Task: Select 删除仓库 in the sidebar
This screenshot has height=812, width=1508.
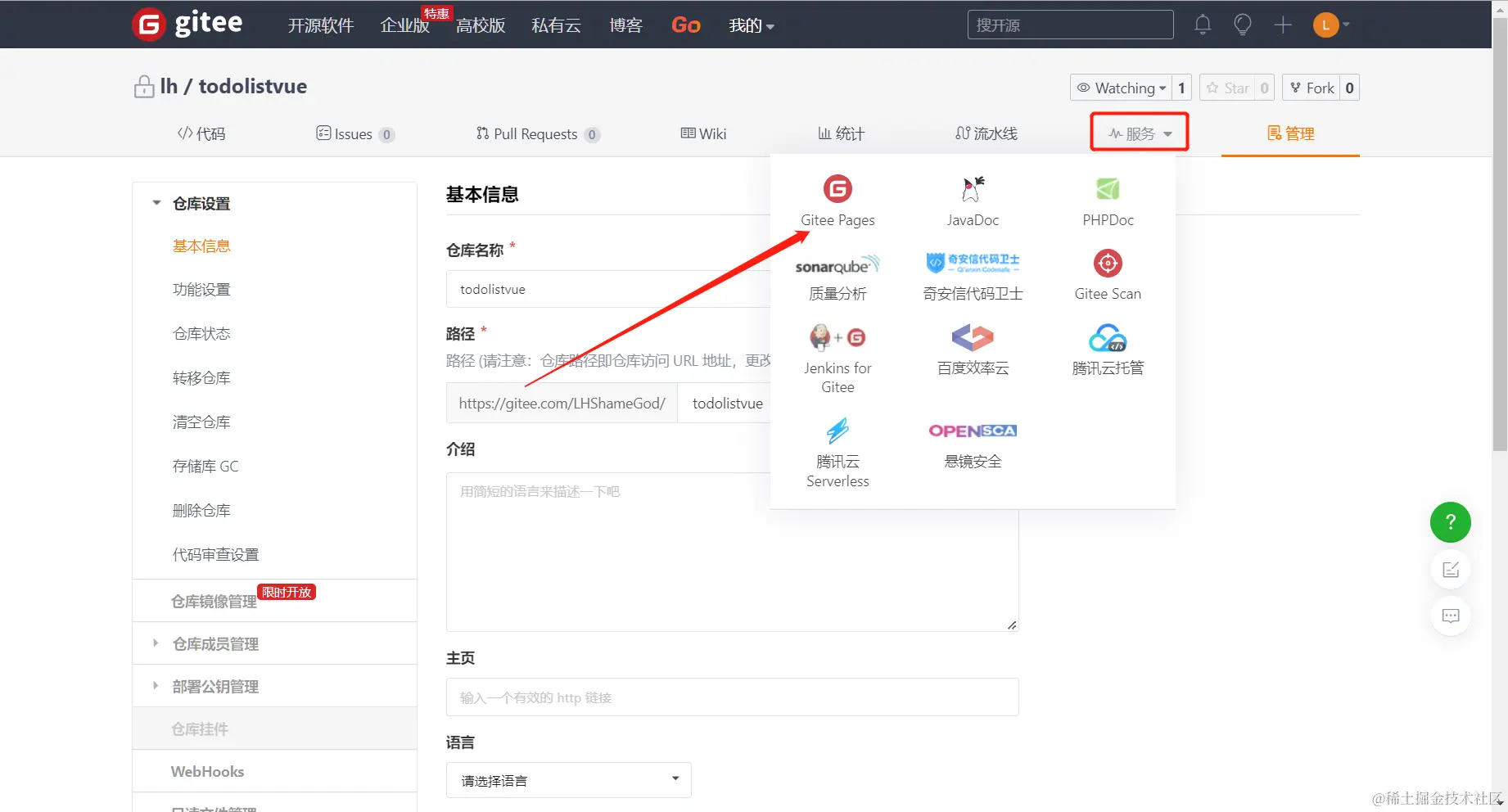Action: click(x=201, y=511)
